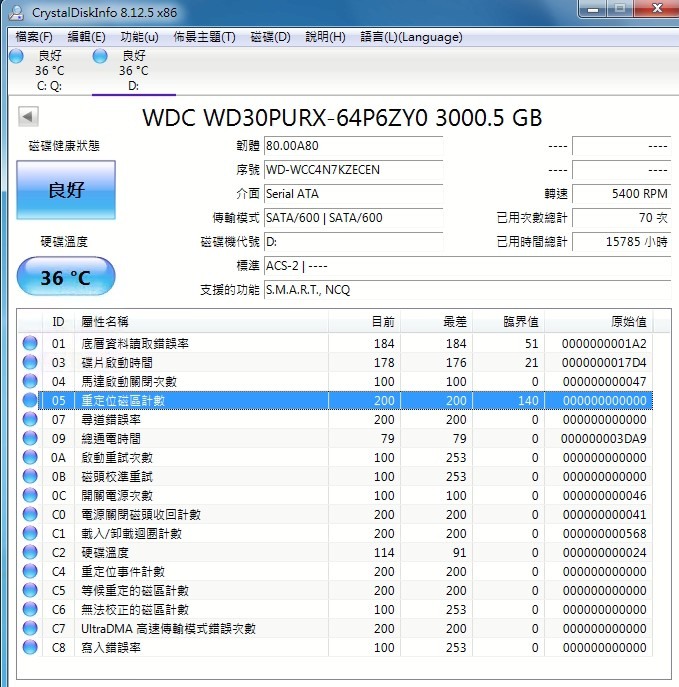Image resolution: width=679 pixels, height=687 pixels.
Task: Click raw value 000000000568
Action: coord(605,534)
